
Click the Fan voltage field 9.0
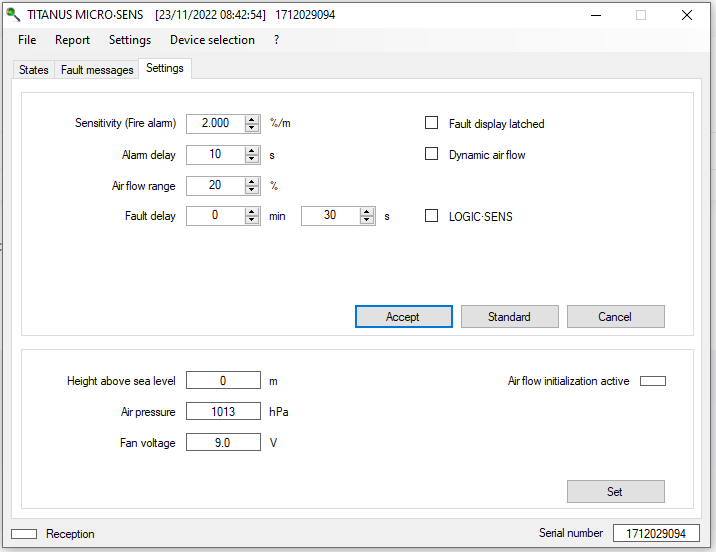pyautogui.click(x=223, y=442)
